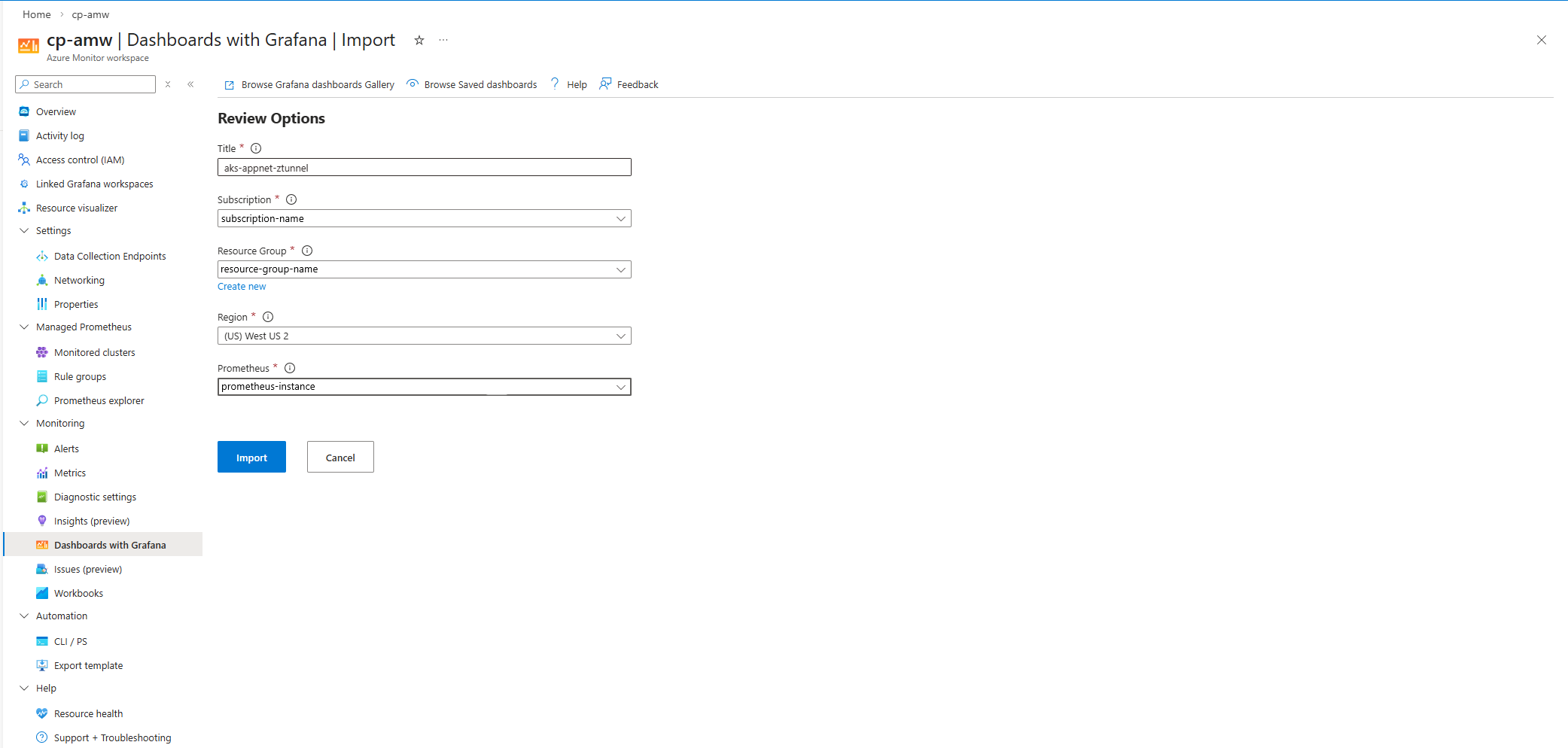The image size is (1568, 748).
Task: Click the Data Collection Endpoints icon
Action: click(42, 256)
